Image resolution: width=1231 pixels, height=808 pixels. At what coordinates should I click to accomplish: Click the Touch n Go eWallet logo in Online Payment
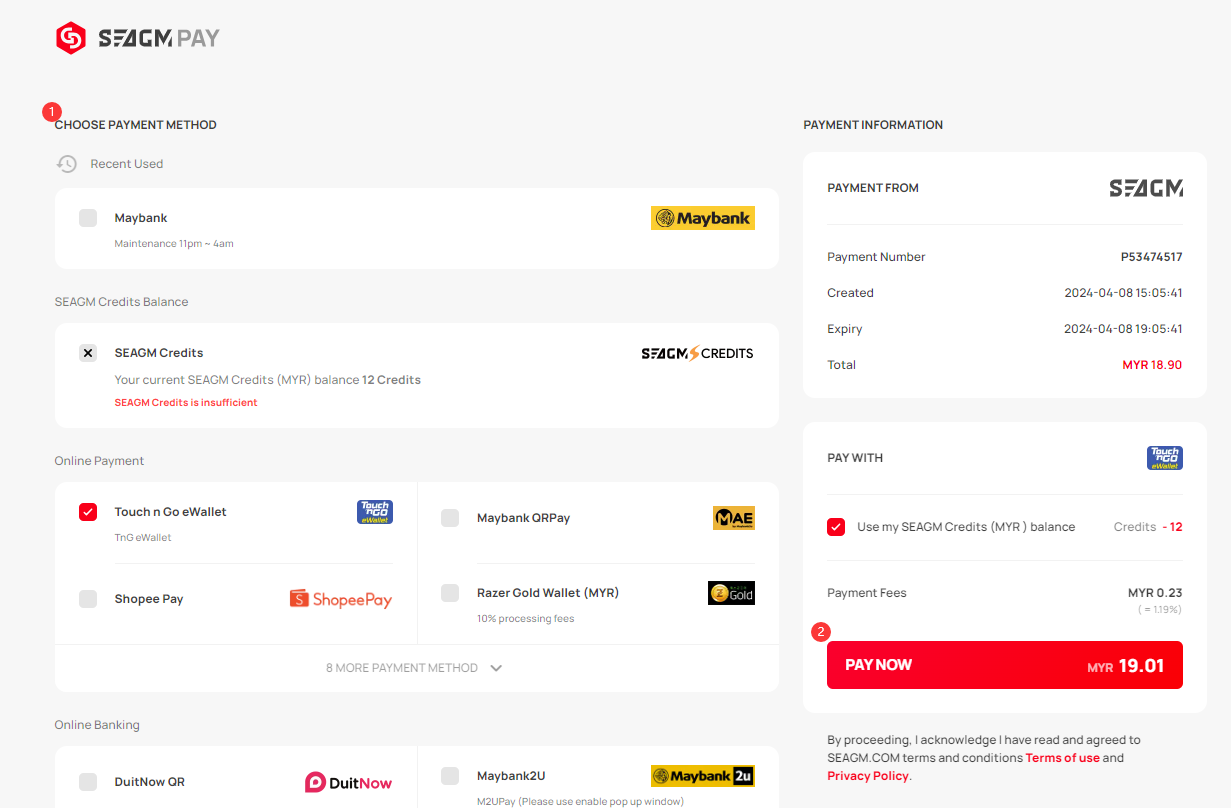coord(375,512)
